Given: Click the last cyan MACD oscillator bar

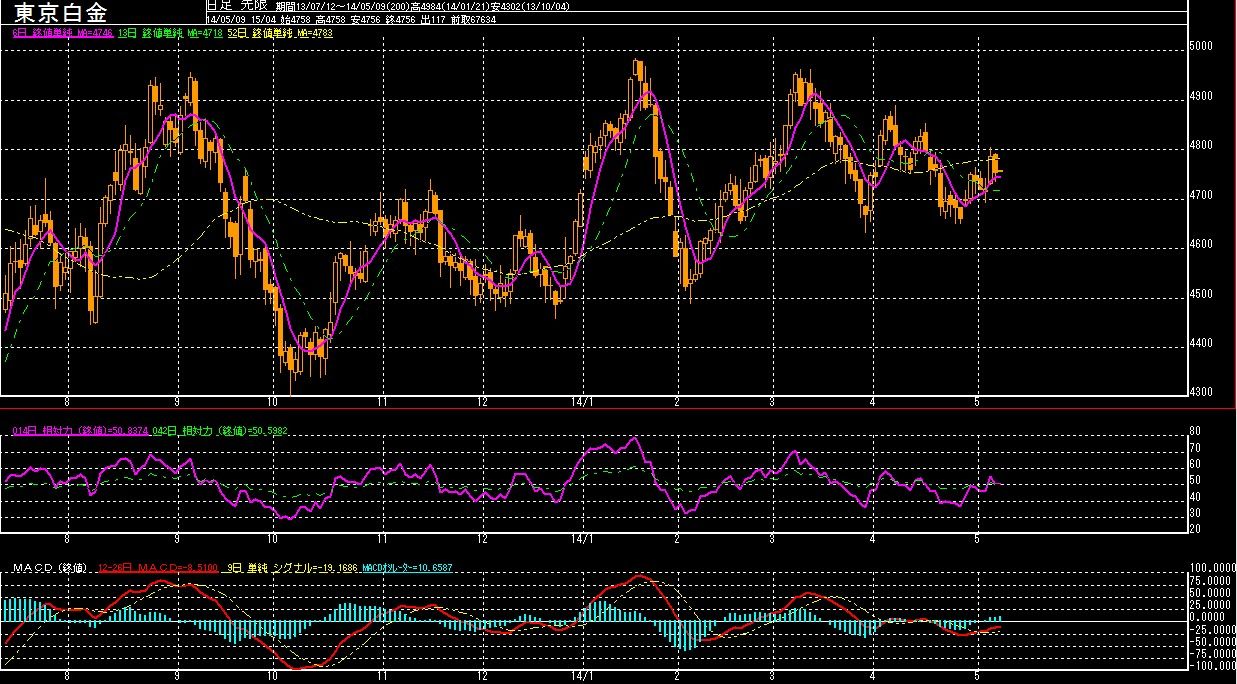Looking at the screenshot, I should 999,620.
